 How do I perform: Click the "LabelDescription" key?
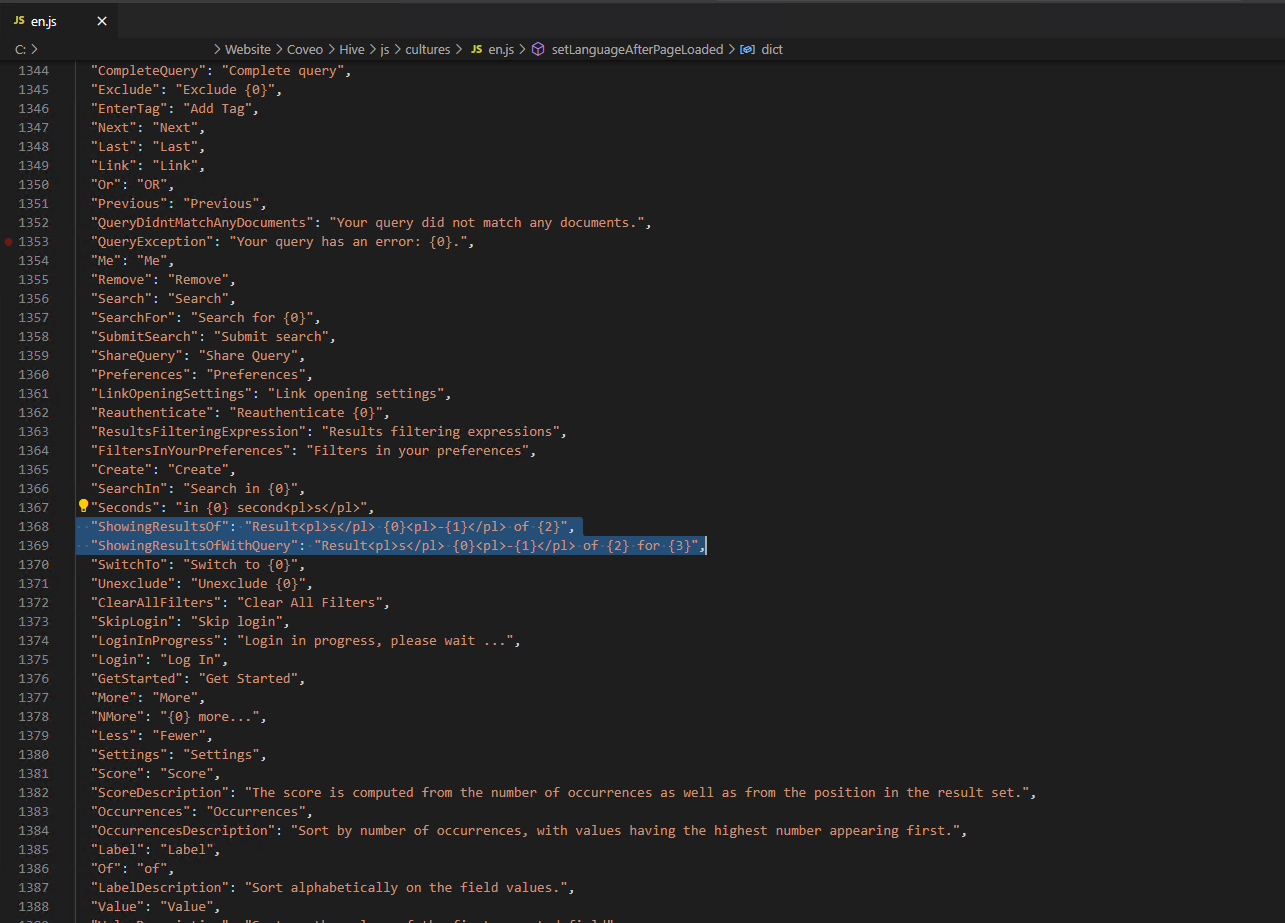point(161,888)
